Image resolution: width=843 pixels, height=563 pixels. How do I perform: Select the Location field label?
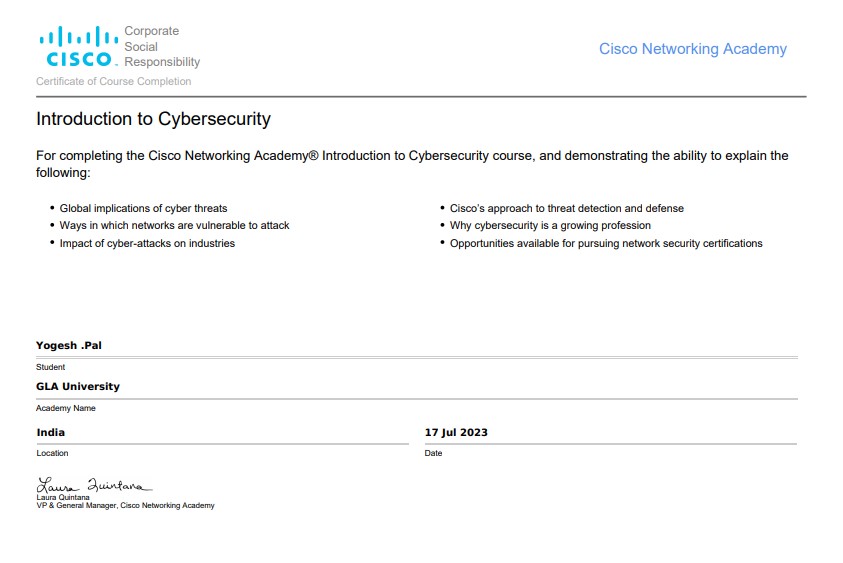52,453
